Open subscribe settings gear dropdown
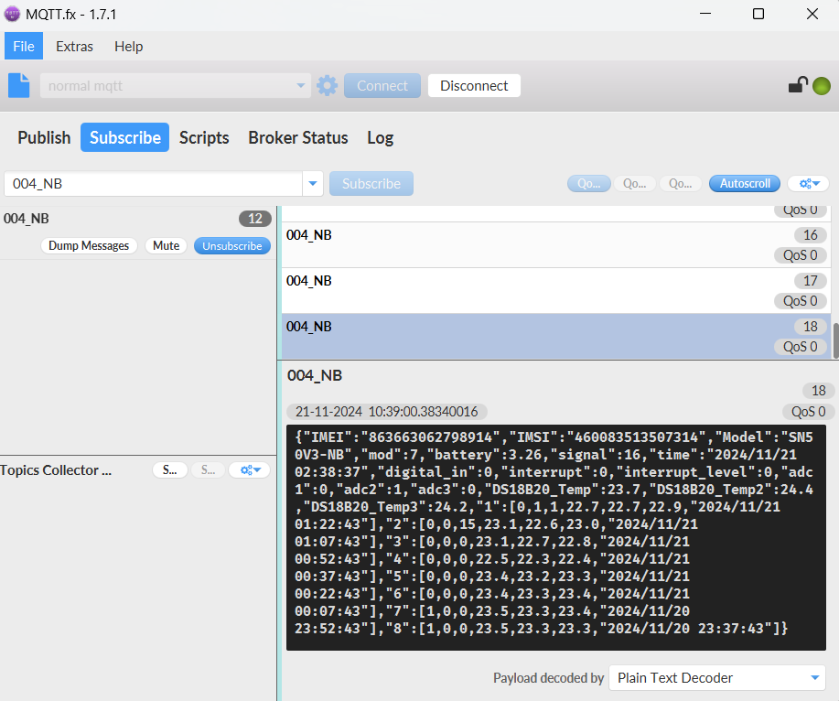The image size is (839, 701). click(x=809, y=184)
